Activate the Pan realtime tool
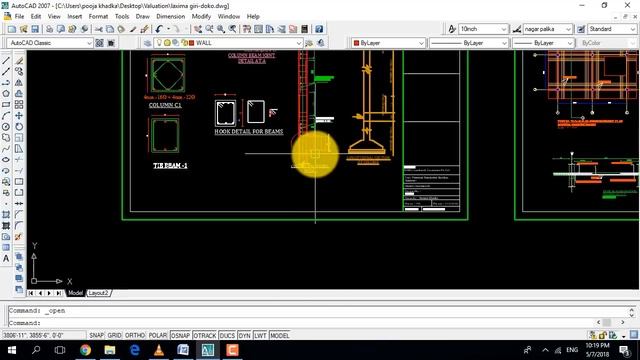Screen dimensions: 640x360 click(198, 29)
